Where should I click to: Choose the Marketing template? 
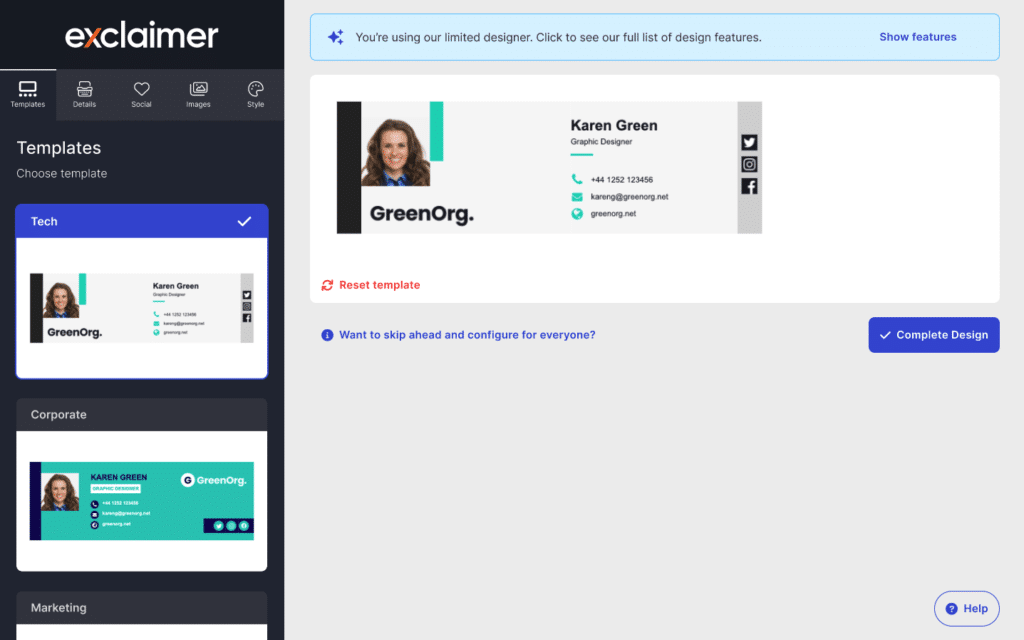(x=142, y=608)
